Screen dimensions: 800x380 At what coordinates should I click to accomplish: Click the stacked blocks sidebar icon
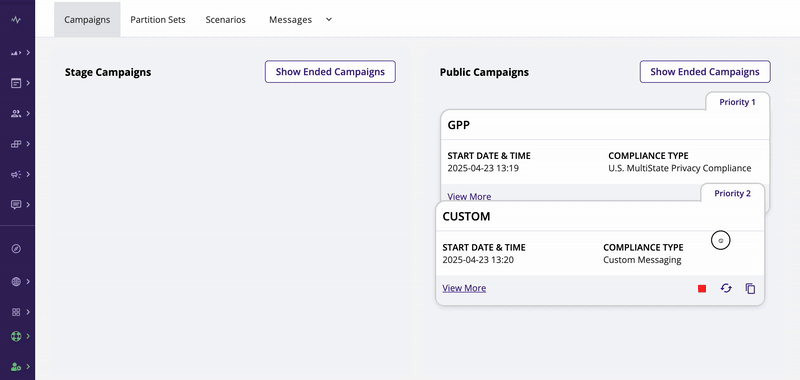tap(16, 144)
